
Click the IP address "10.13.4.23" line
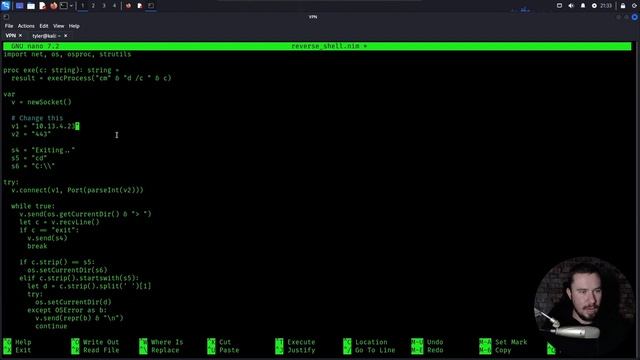45,126
